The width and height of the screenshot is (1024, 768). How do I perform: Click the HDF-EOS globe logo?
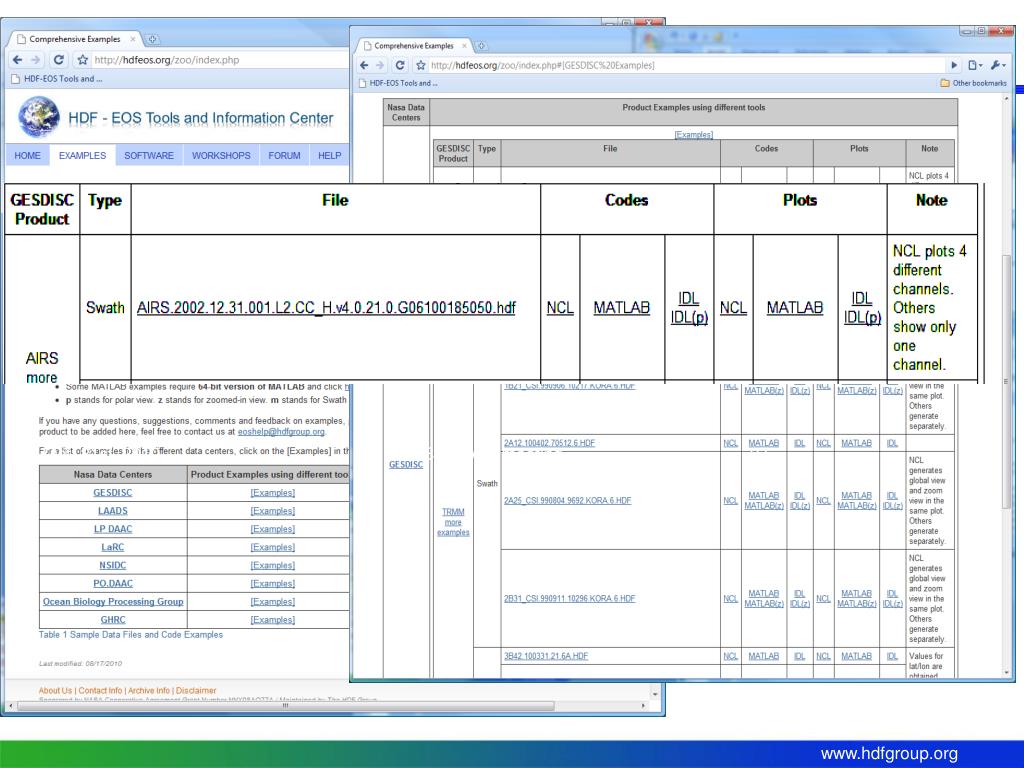39,117
